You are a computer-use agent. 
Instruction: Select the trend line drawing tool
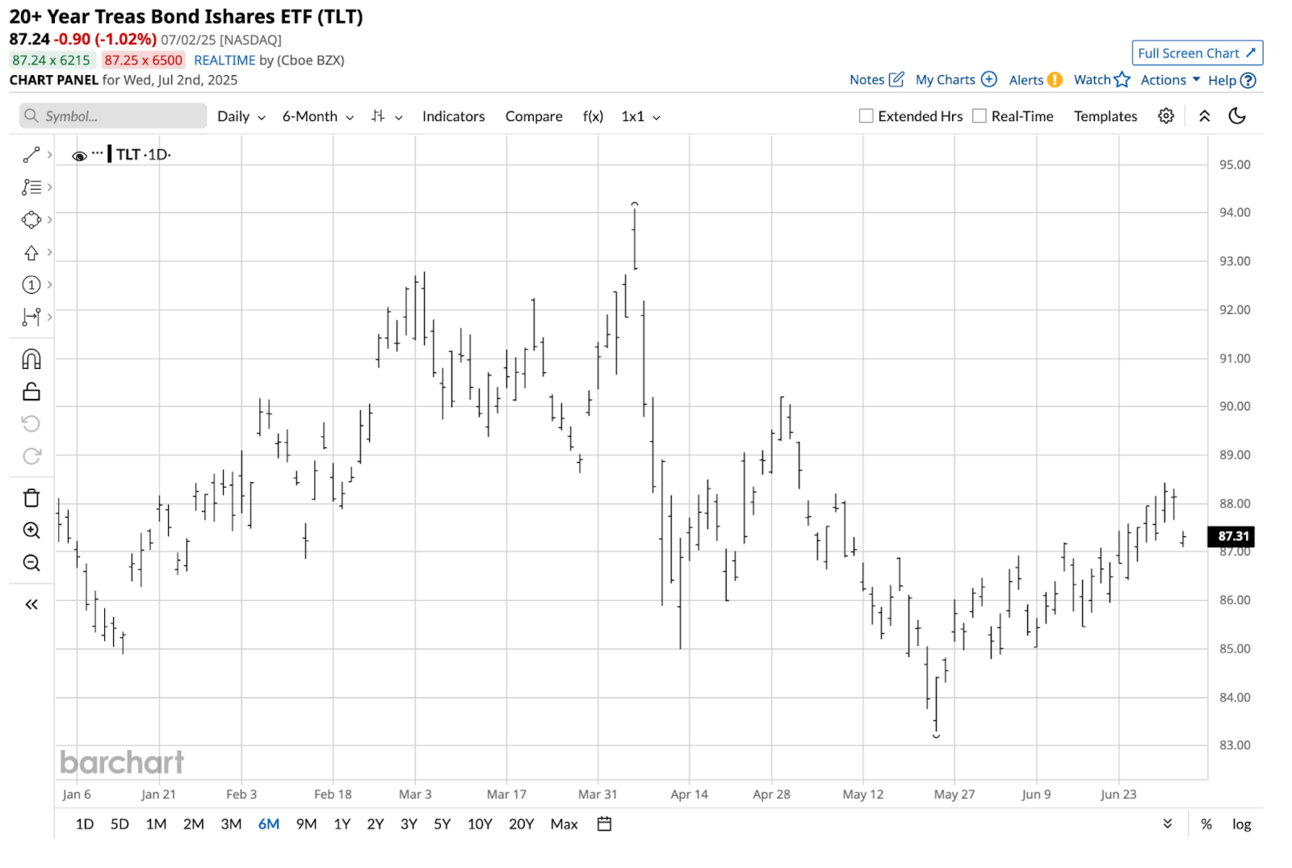tap(31, 155)
